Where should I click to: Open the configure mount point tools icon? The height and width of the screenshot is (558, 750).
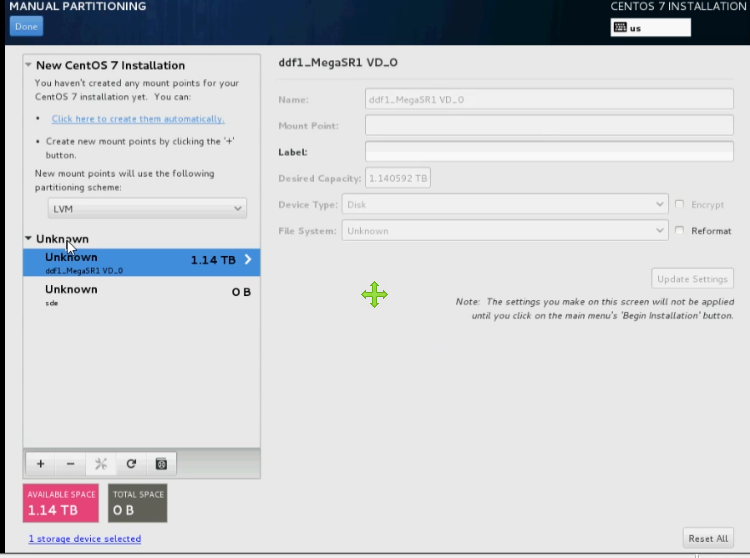pos(101,464)
